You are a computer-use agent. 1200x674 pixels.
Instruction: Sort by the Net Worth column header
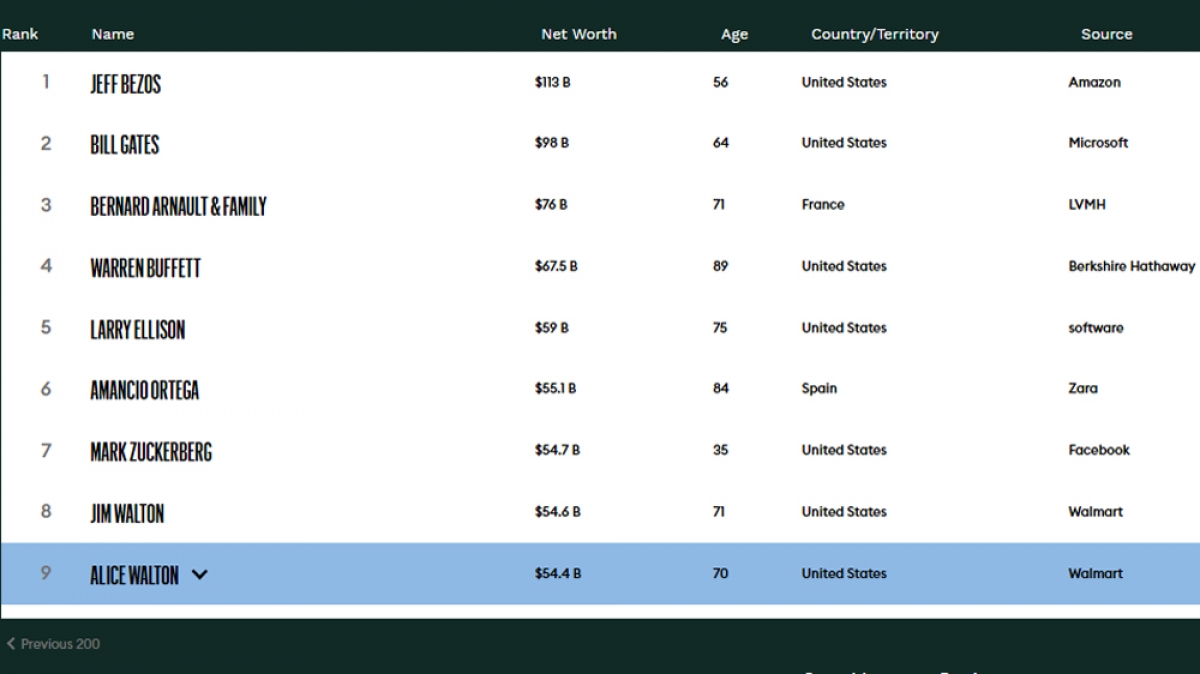coord(579,34)
